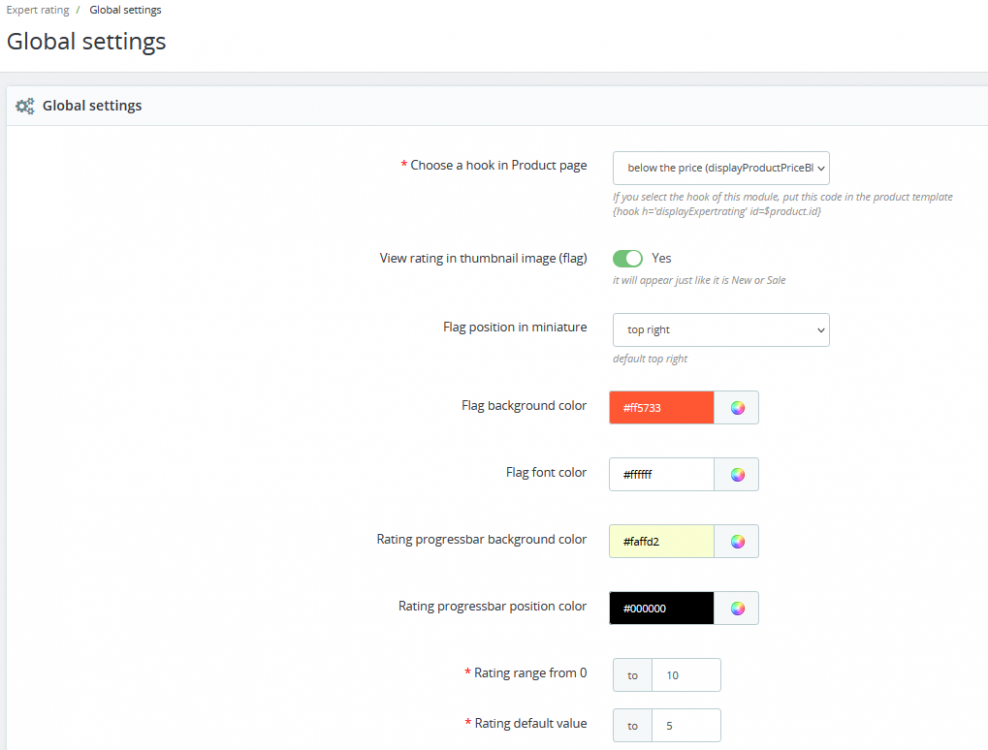Image resolution: width=988 pixels, height=750 pixels.
Task: Open progressbar background color picker icon
Action: 737,542
